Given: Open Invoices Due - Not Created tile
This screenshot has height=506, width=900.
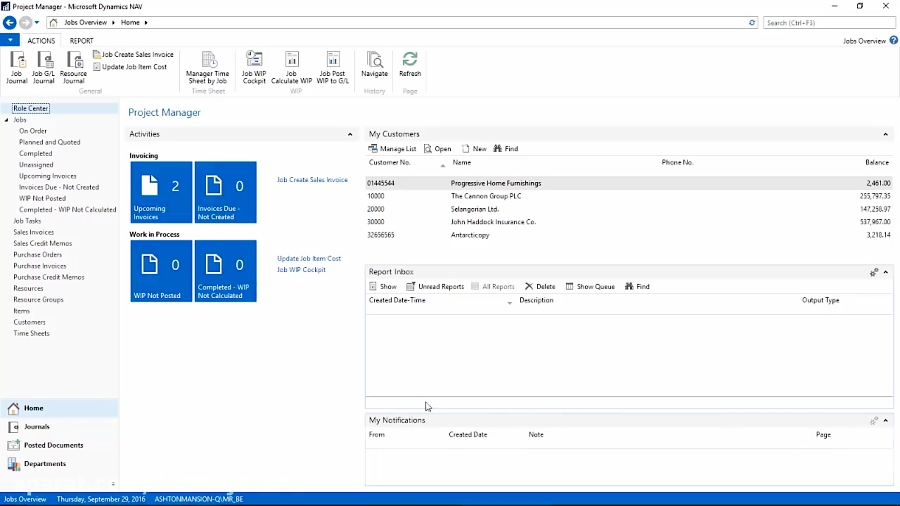Looking at the screenshot, I should [226, 192].
